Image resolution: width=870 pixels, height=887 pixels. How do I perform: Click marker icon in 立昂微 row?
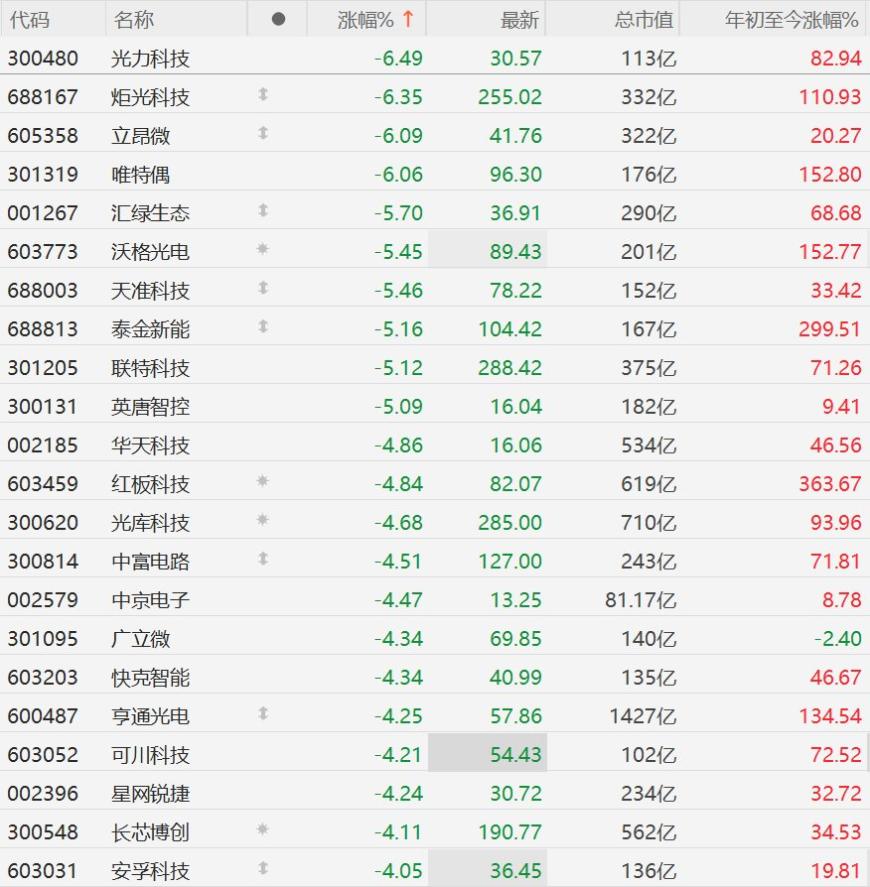[x=262, y=134]
